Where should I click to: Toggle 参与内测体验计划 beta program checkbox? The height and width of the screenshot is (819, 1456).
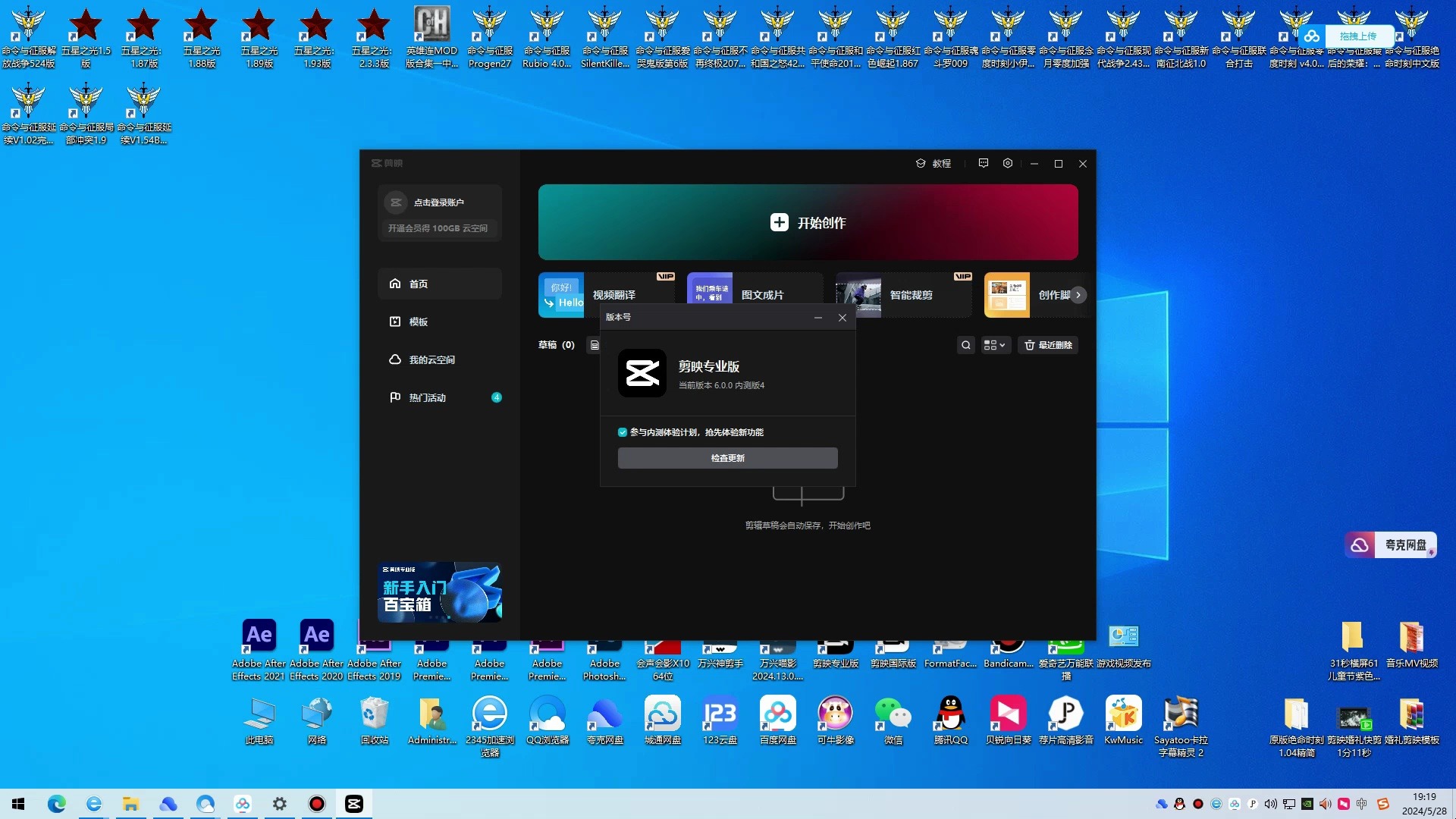[x=623, y=432]
